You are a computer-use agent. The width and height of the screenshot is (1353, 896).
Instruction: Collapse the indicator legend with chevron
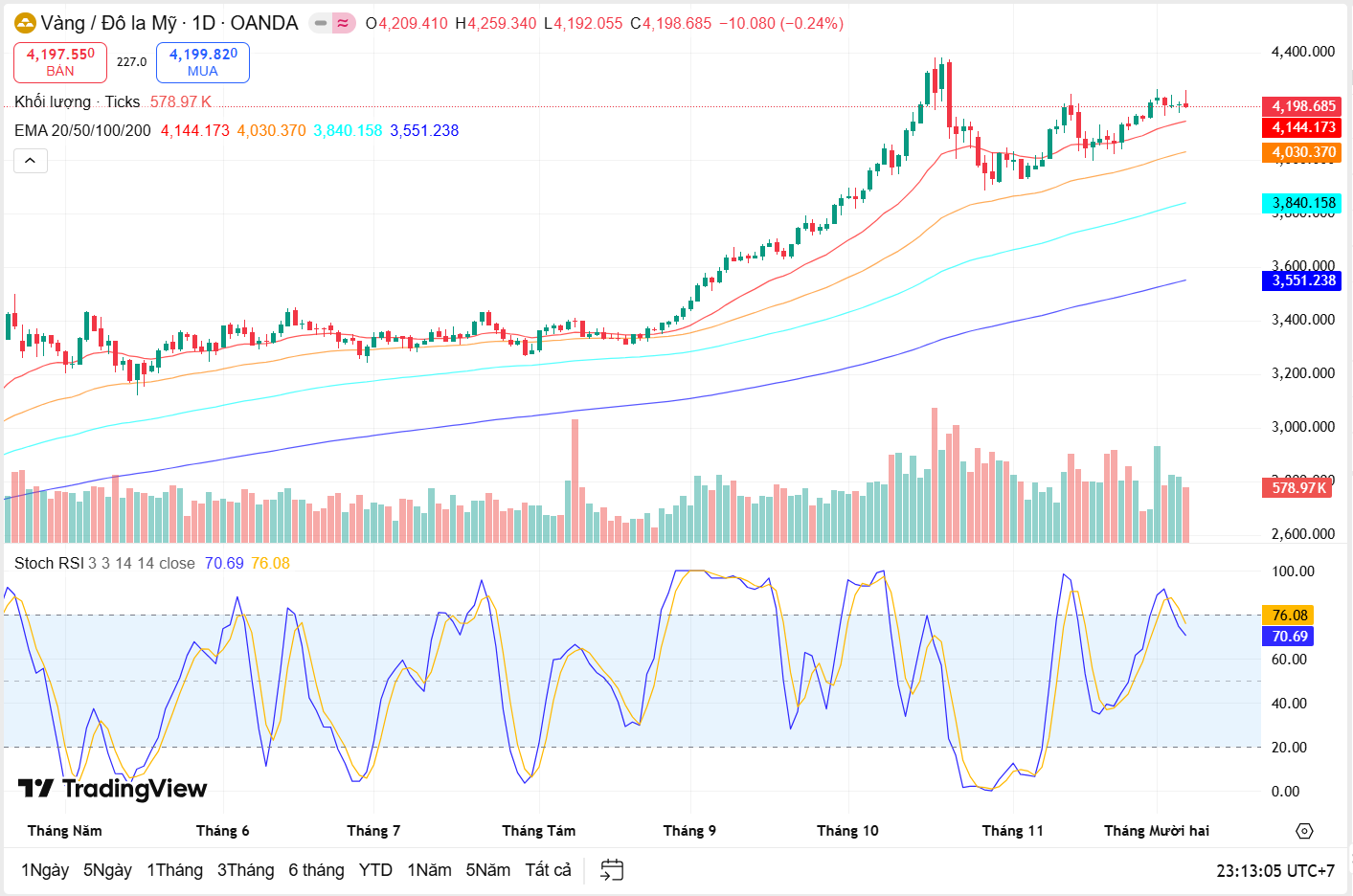31,161
